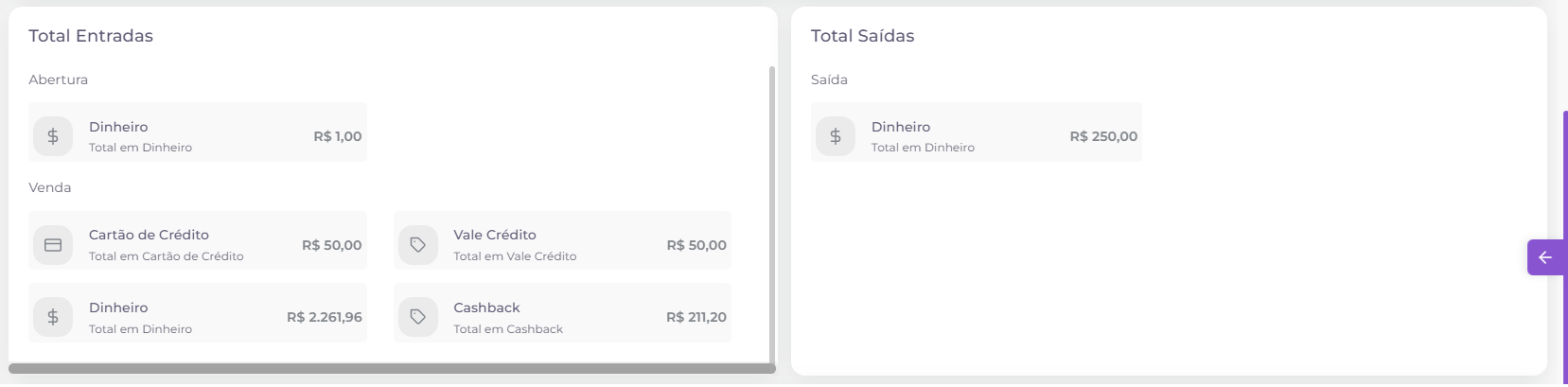Image resolution: width=1568 pixels, height=387 pixels.
Task: Click the dollar icon in Abertura Dinheiro card
Action: pyautogui.click(x=53, y=136)
